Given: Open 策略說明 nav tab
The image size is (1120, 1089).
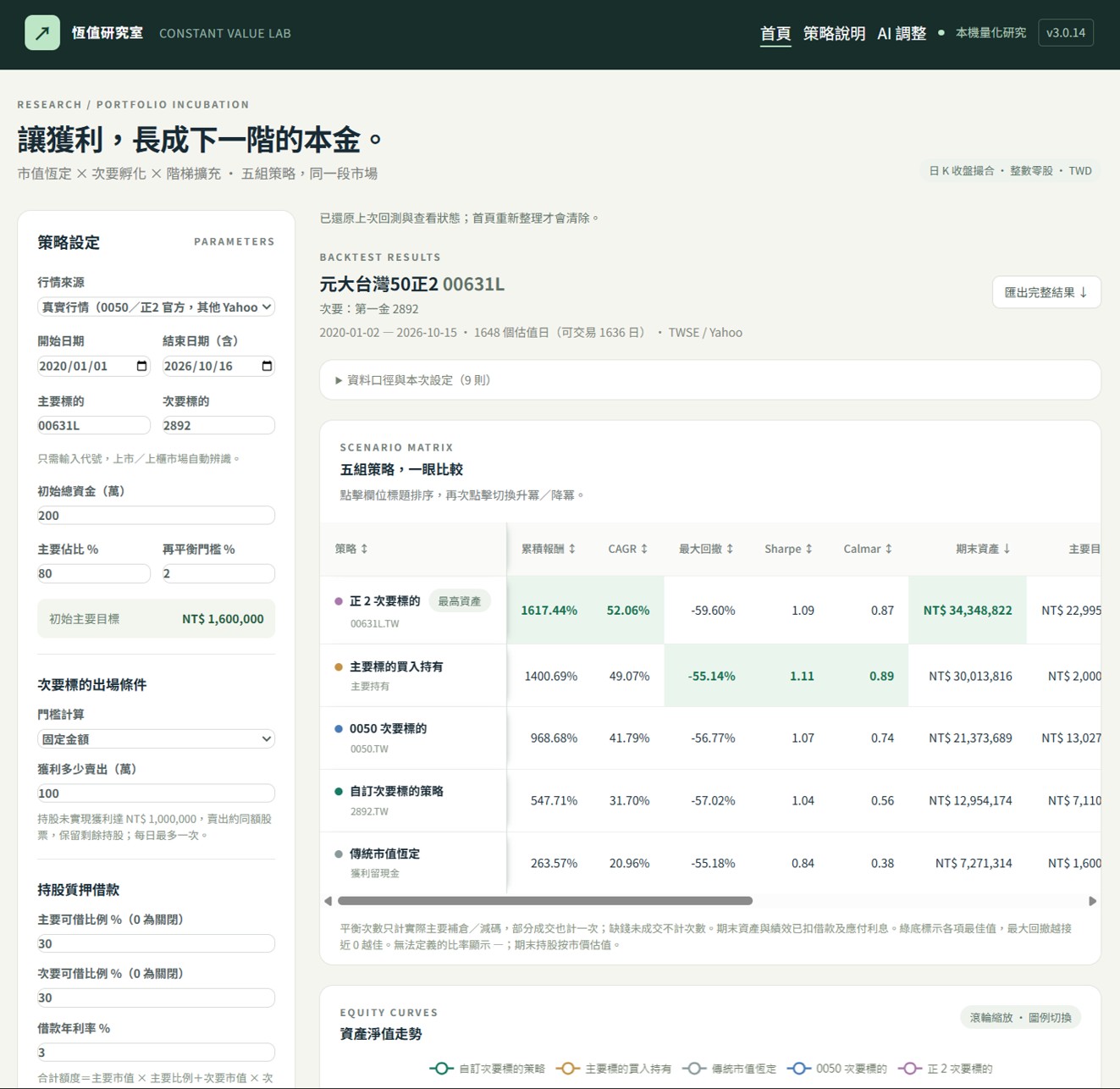Looking at the screenshot, I should 834,33.
